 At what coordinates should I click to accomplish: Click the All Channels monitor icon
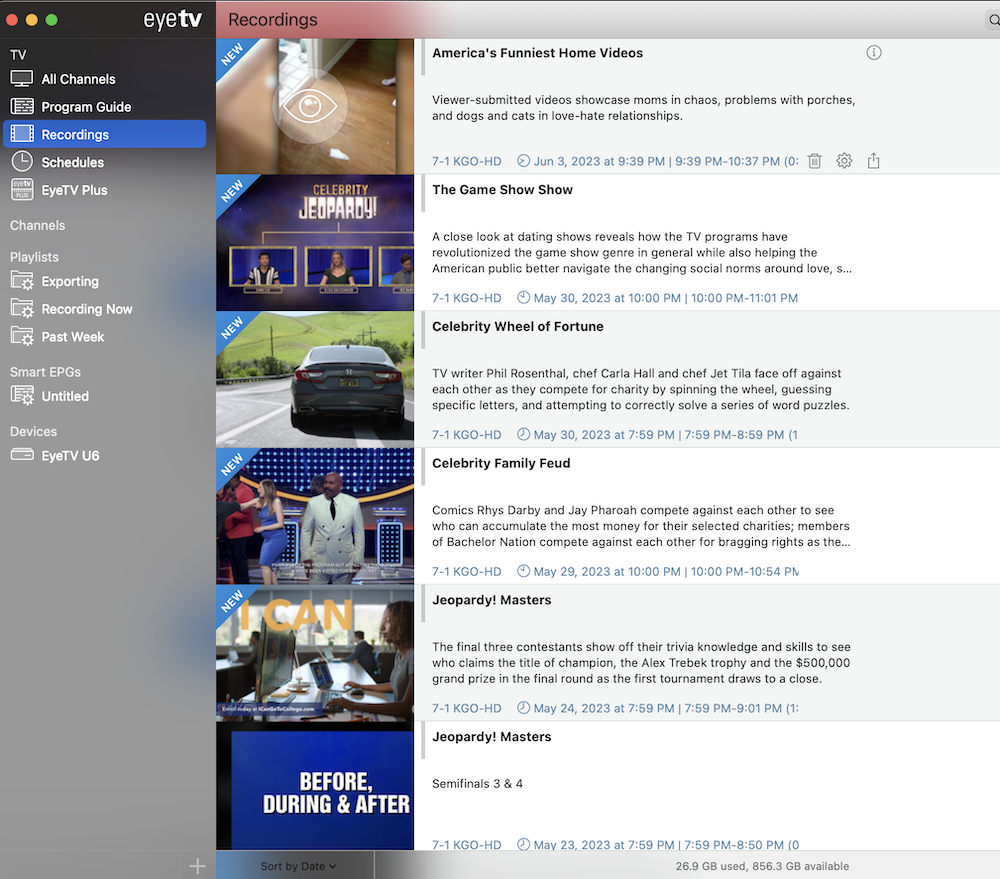(x=22, y=79)
